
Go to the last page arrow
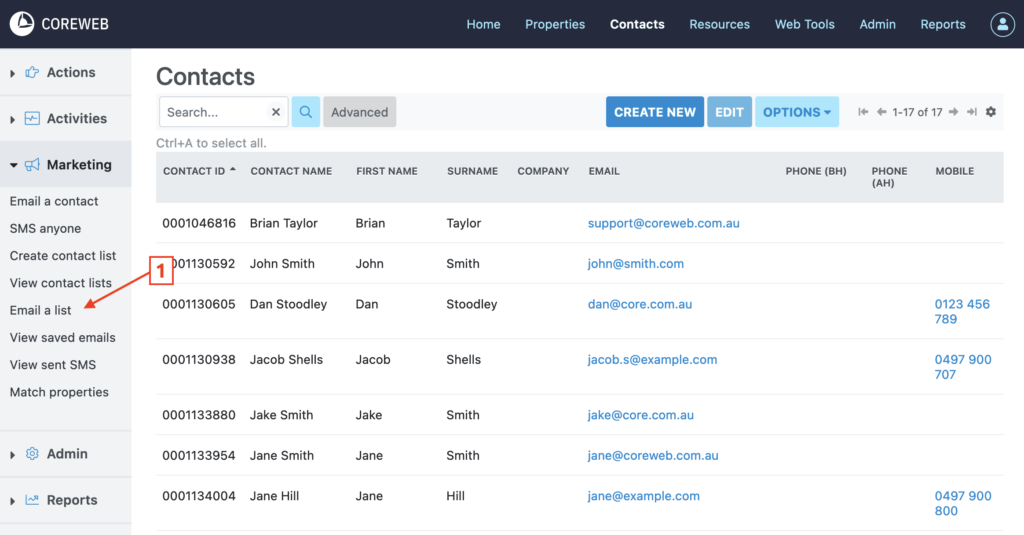[971, 112]
